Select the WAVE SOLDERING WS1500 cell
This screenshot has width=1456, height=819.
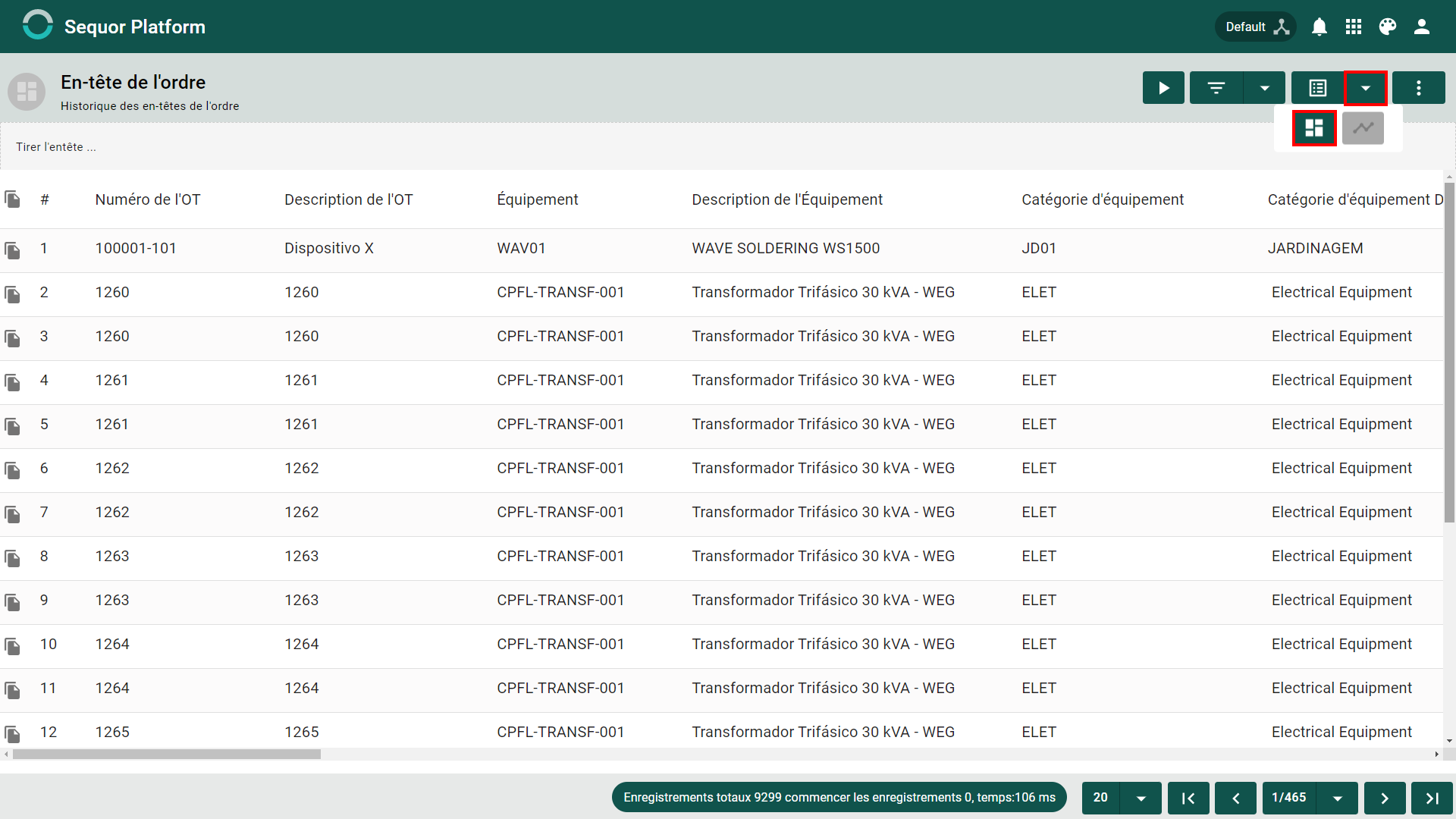(x=786, y=248)
